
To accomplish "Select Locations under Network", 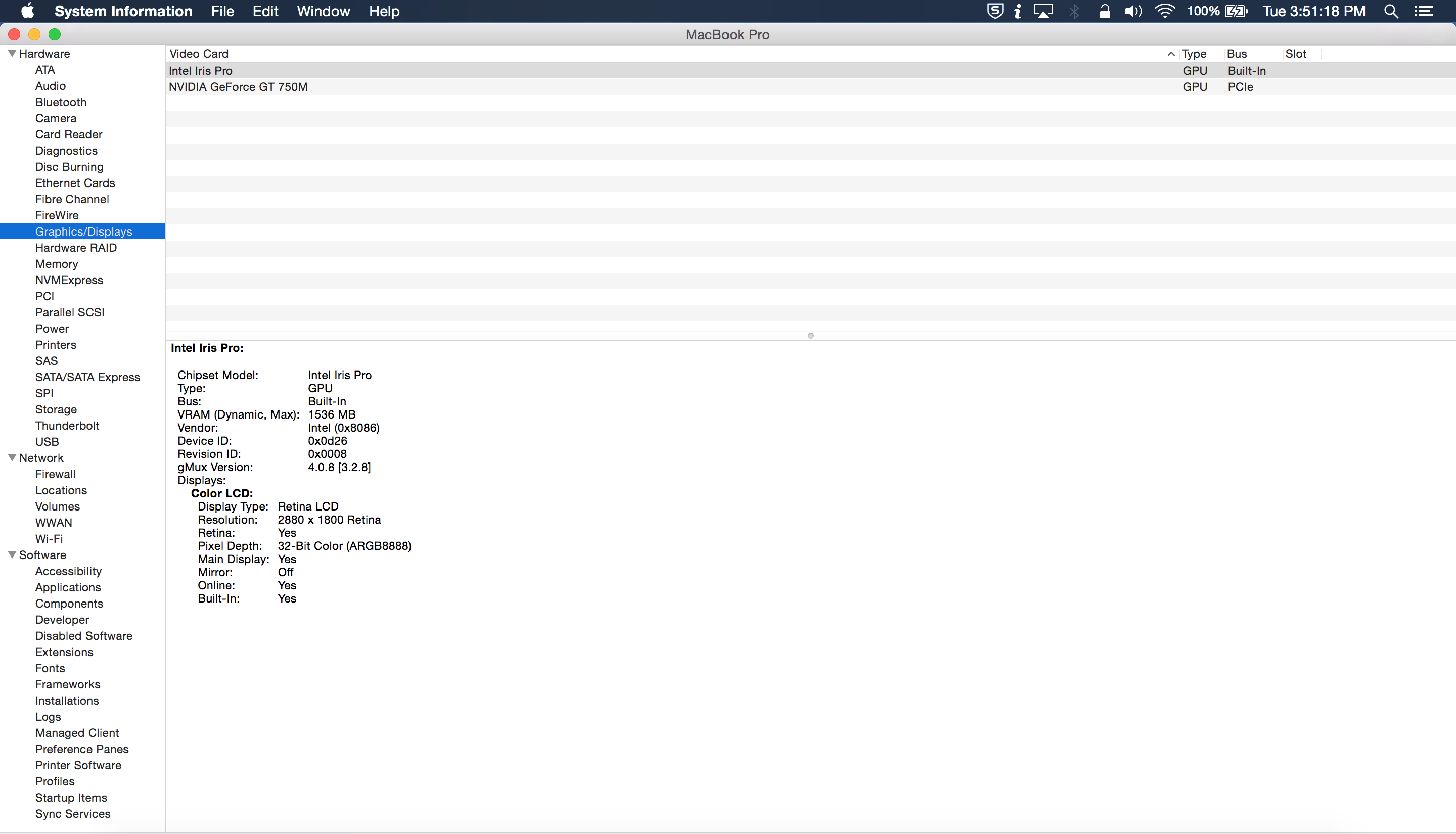I will tap(61, 490).
